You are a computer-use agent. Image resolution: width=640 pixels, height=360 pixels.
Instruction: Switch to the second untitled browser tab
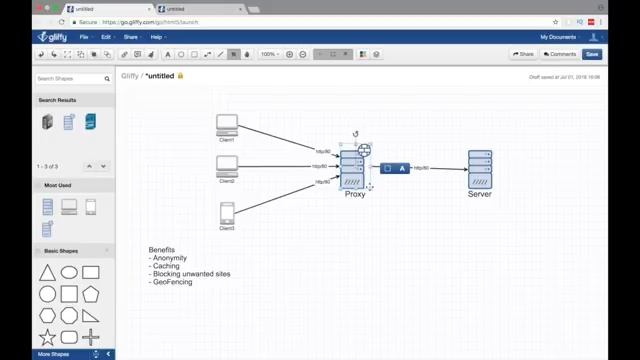(200, 9)
